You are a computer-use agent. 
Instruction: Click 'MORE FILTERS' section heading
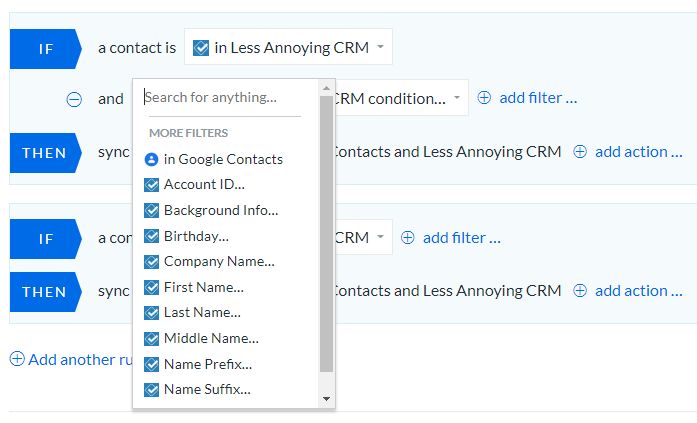(188, 133)
